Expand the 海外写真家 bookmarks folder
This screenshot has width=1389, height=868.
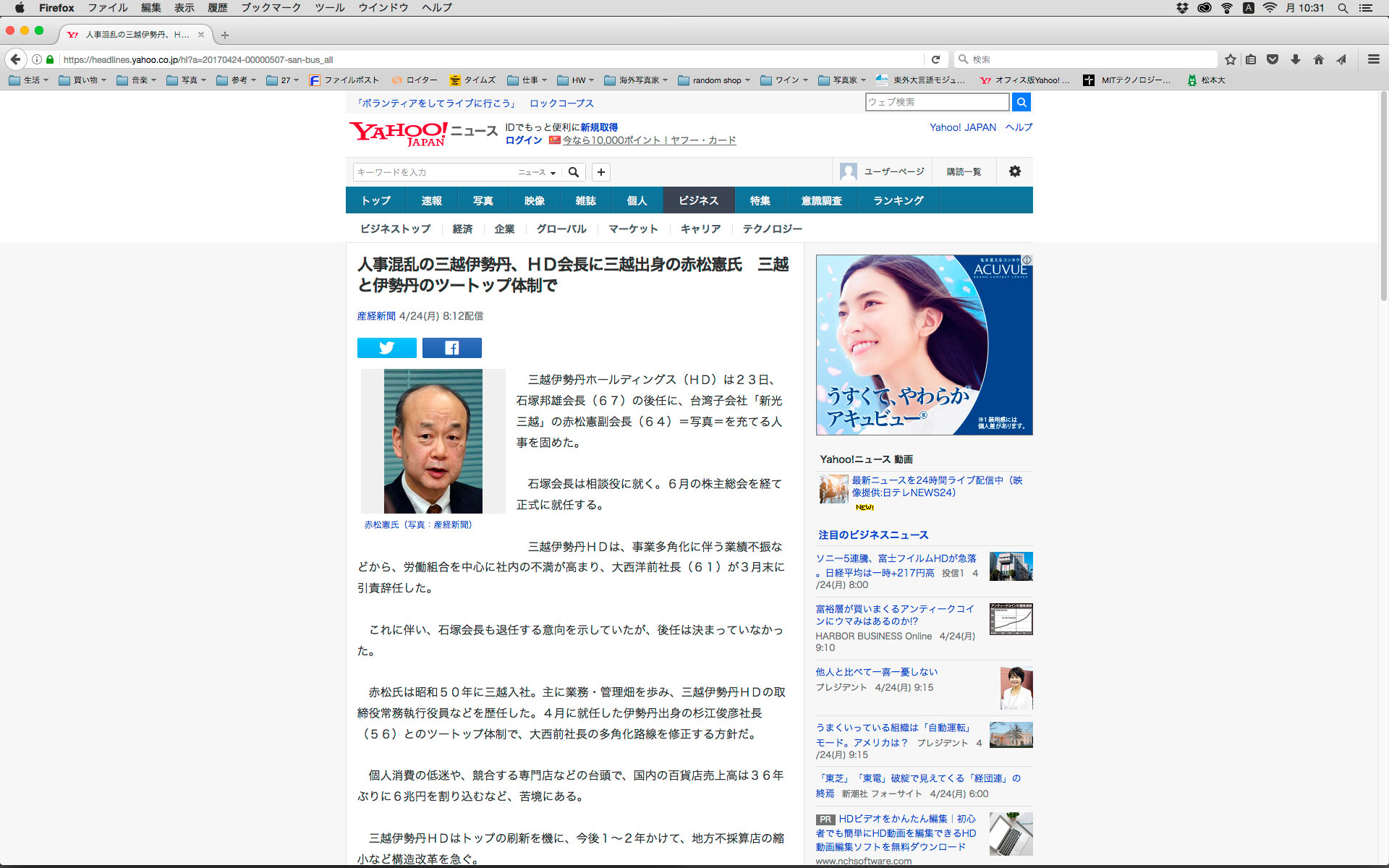[x=635, y=80]
